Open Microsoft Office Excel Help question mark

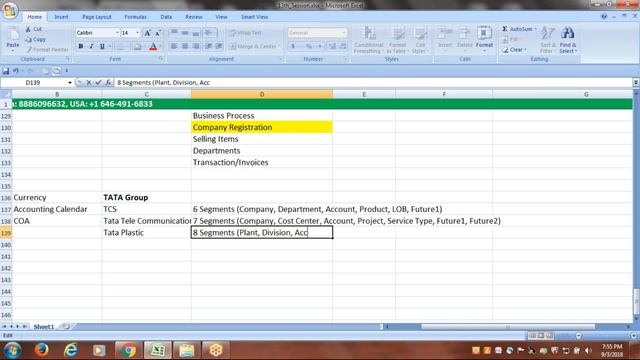604,16
